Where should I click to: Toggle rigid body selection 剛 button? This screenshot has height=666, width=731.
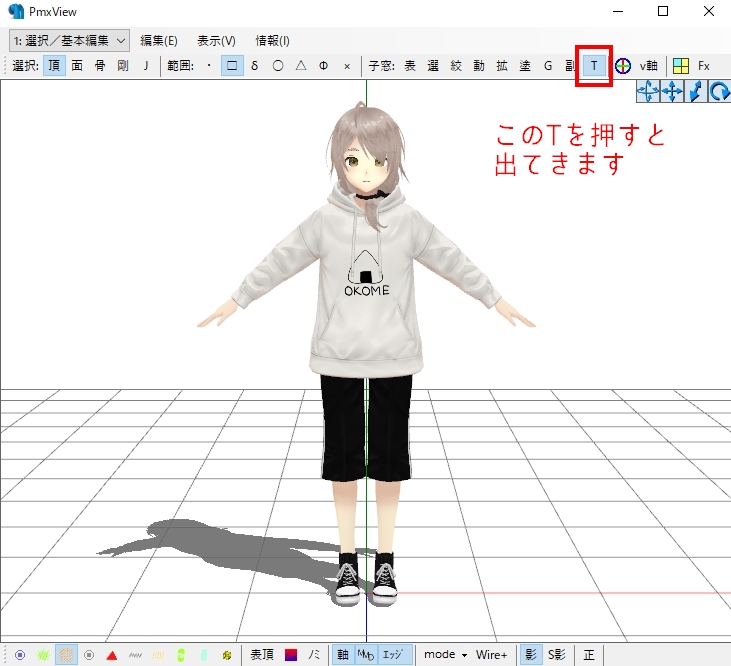(x=123, y=66)
